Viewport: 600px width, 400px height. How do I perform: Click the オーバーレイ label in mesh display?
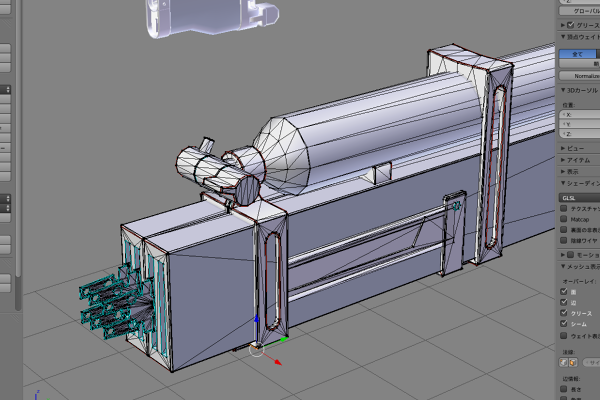(579, 281)
